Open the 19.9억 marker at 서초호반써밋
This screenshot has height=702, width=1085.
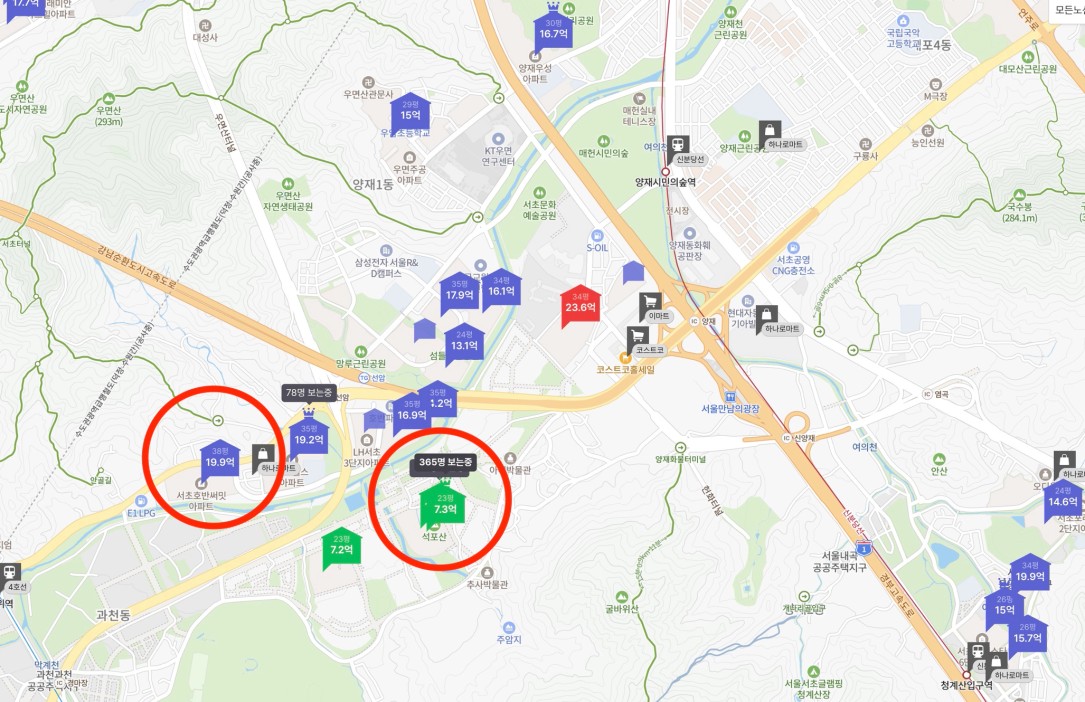pos(220,459)
